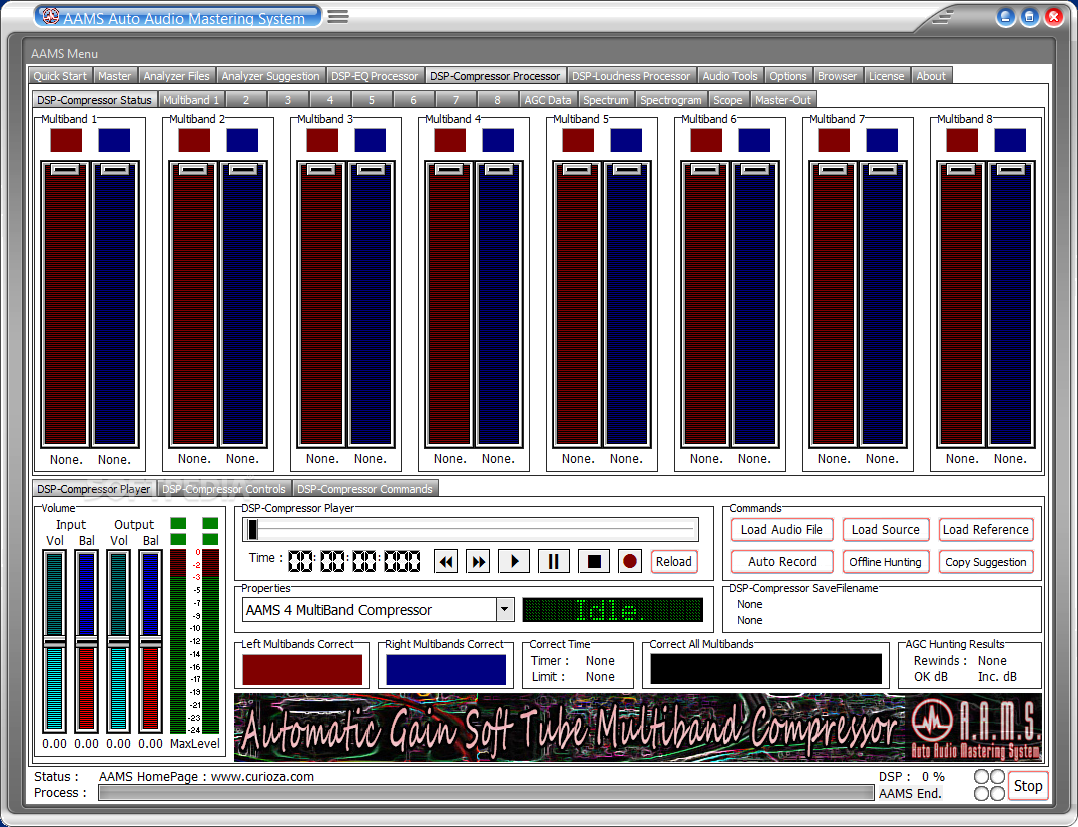Click the Load Audio File button
Image resolution: width=1078 pixels, height=827 pixels.
point(782,529)
